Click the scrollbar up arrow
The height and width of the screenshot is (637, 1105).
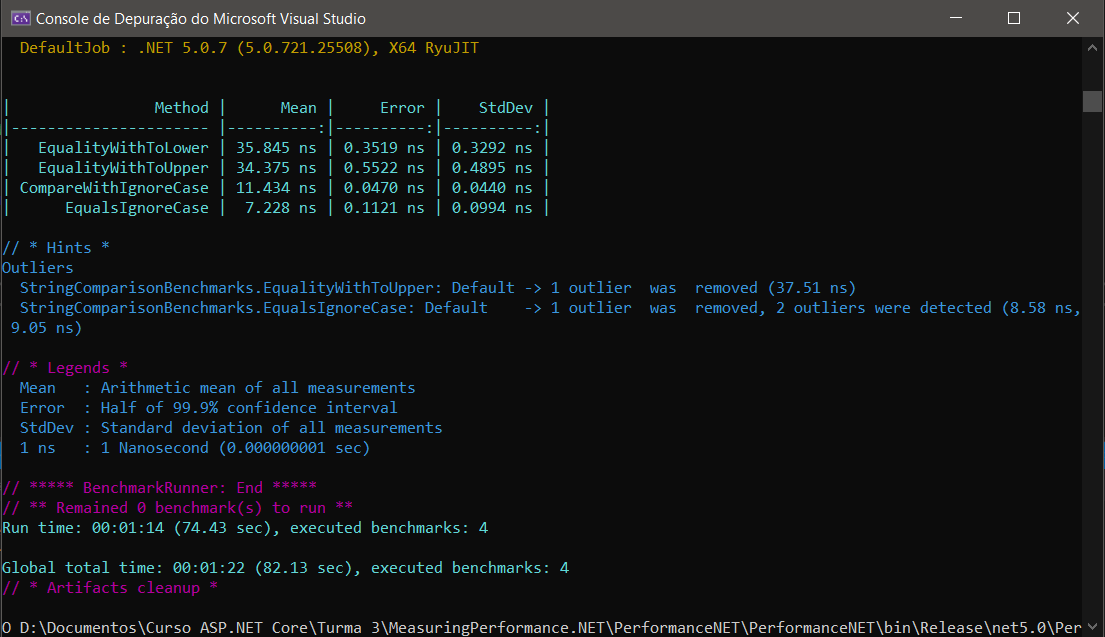coord(1092,48)
